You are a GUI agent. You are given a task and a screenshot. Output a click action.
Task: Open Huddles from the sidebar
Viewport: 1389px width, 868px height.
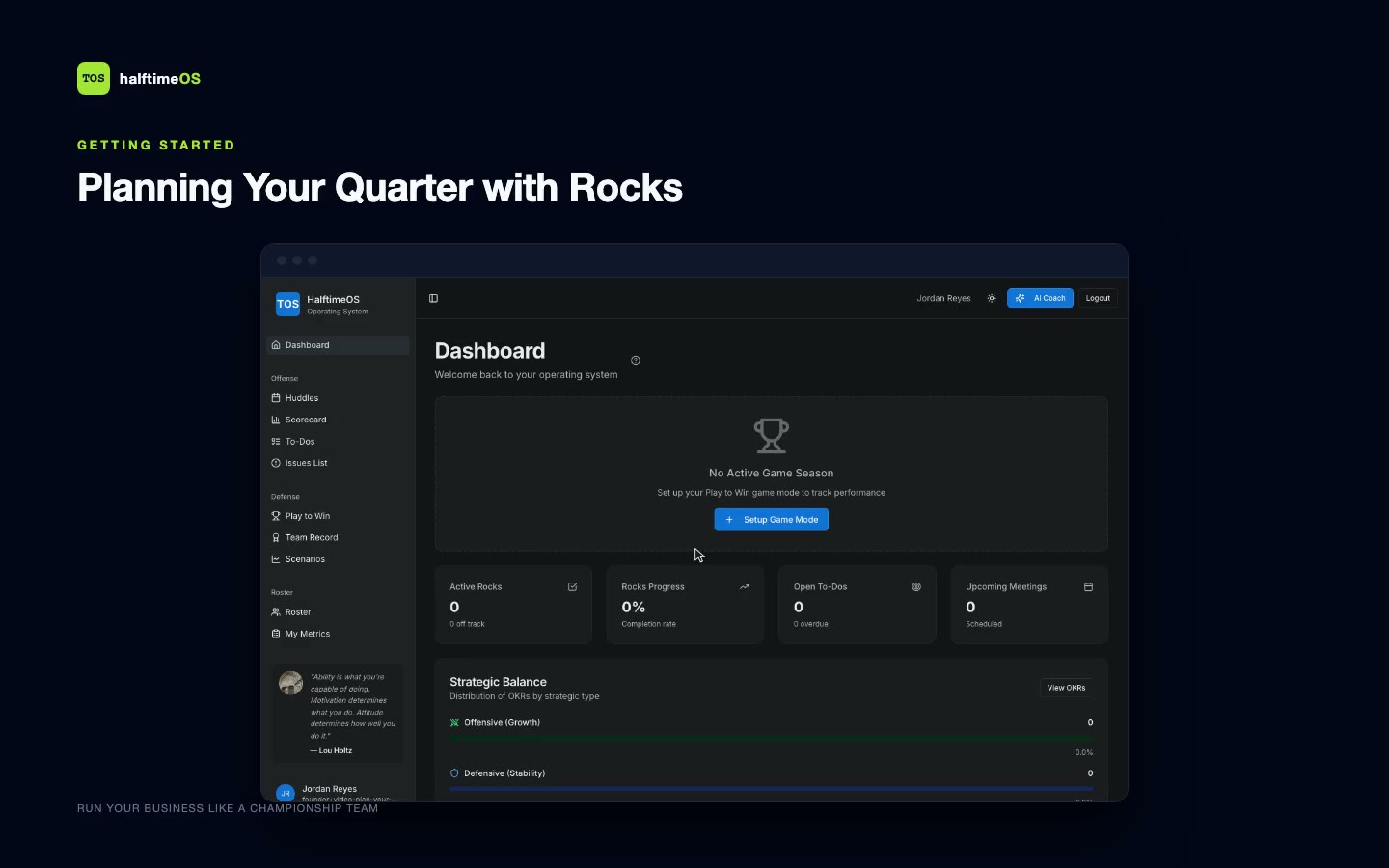[338, 398]
